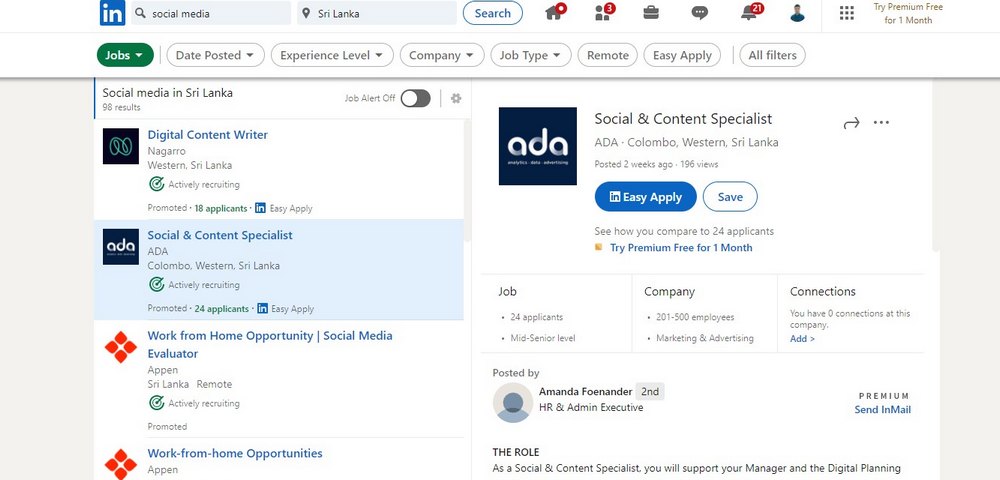1000x480 pixels.
Task: Click the Mid-Senior level text
Action: 543,338
